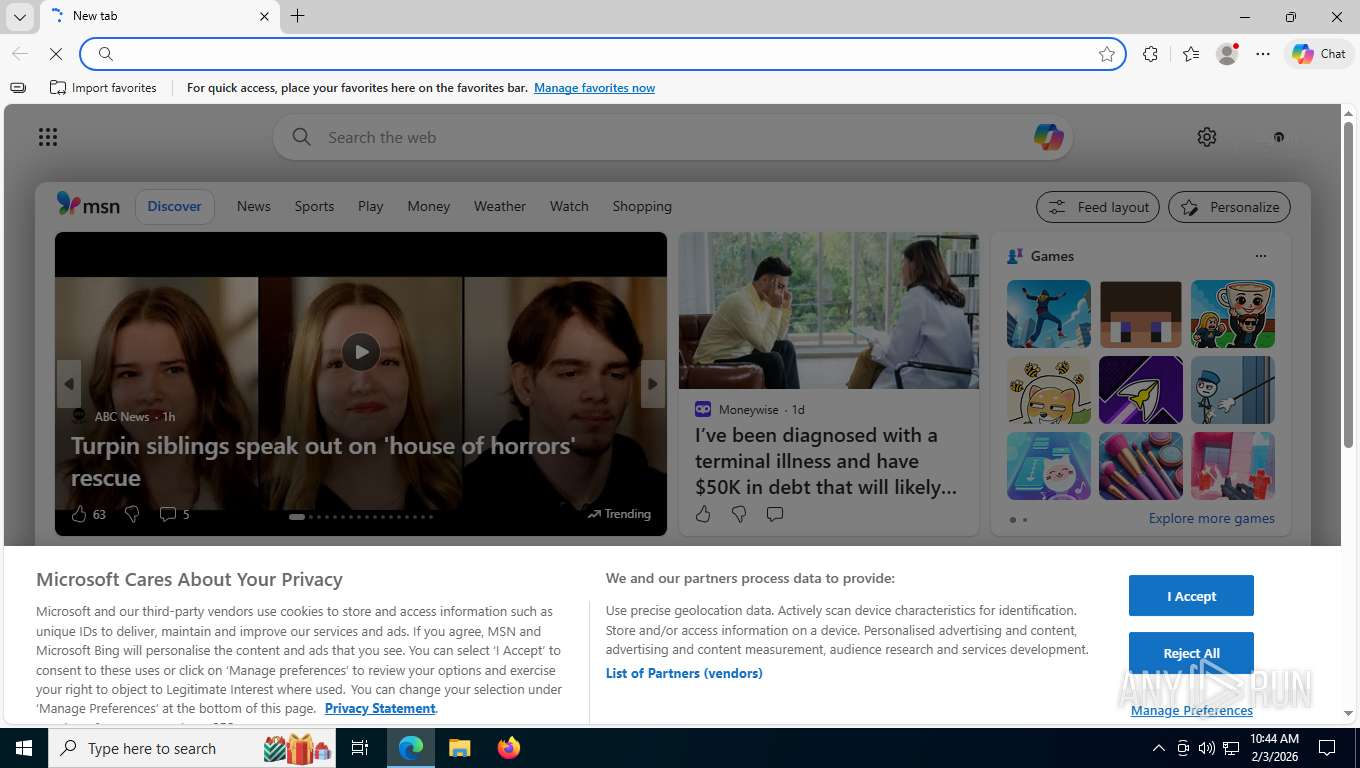Viewport: 1360px width, 768px height.
Task: Open File Explorer from taskbar
Action: click(x=459, y=748)
